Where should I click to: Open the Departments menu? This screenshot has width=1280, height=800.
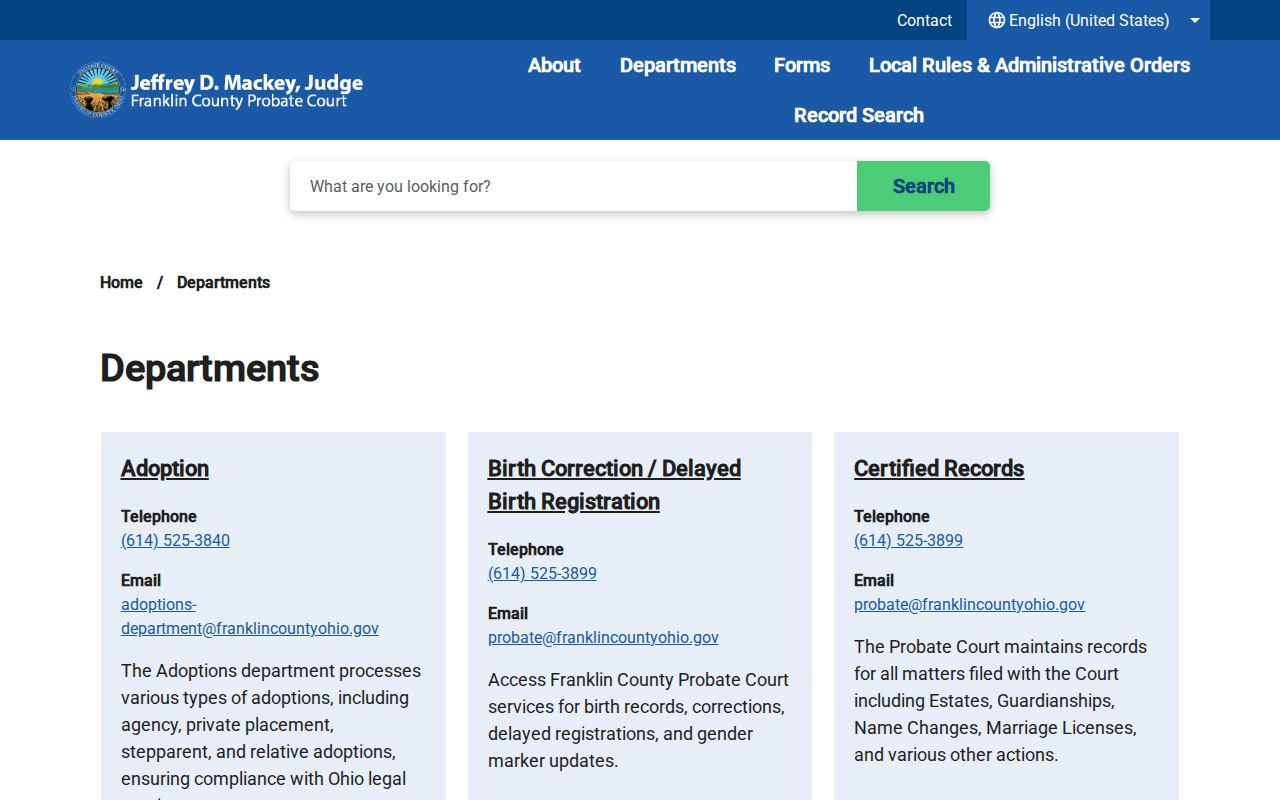click(678, 65)
